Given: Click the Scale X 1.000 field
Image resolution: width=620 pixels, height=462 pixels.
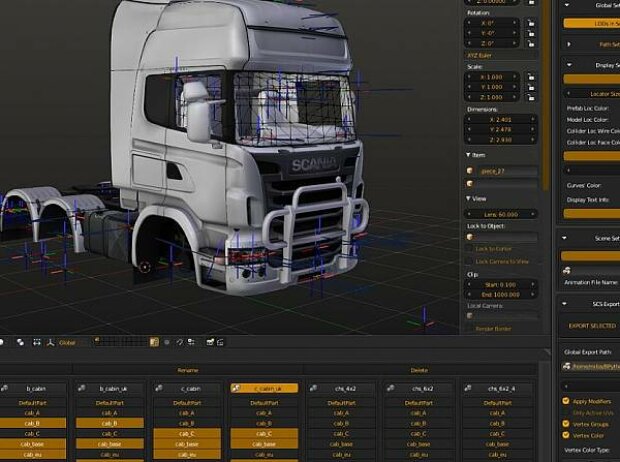Looking at the screenshot, I should point(492,77).
